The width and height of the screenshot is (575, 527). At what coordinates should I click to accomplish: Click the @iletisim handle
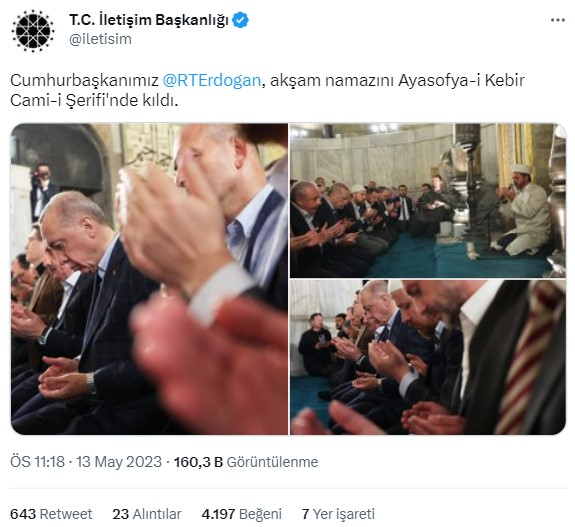pyautogui.click(x=100, y=39)
